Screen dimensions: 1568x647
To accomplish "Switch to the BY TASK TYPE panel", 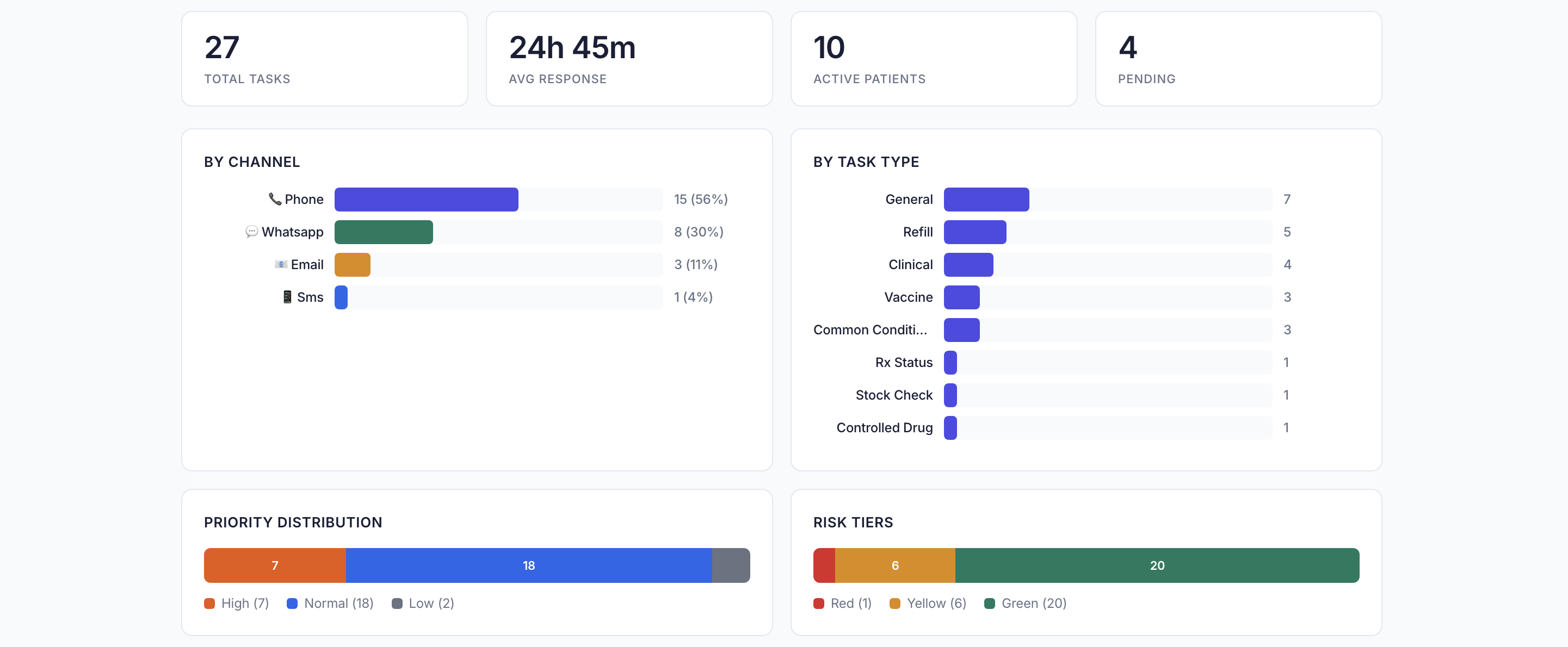I will click(x=866, y=162).
